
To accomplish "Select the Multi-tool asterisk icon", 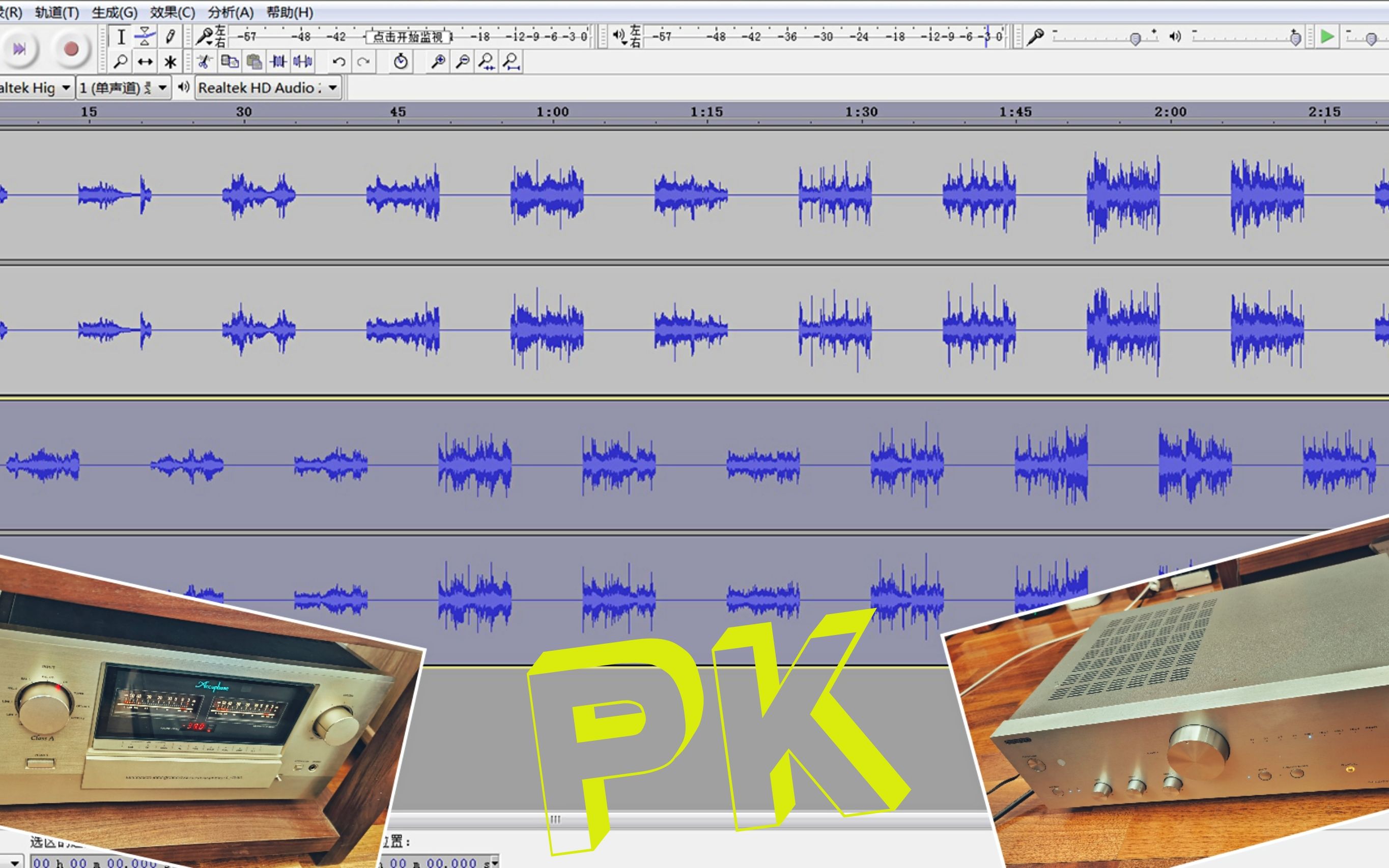I will pos(170,62).
